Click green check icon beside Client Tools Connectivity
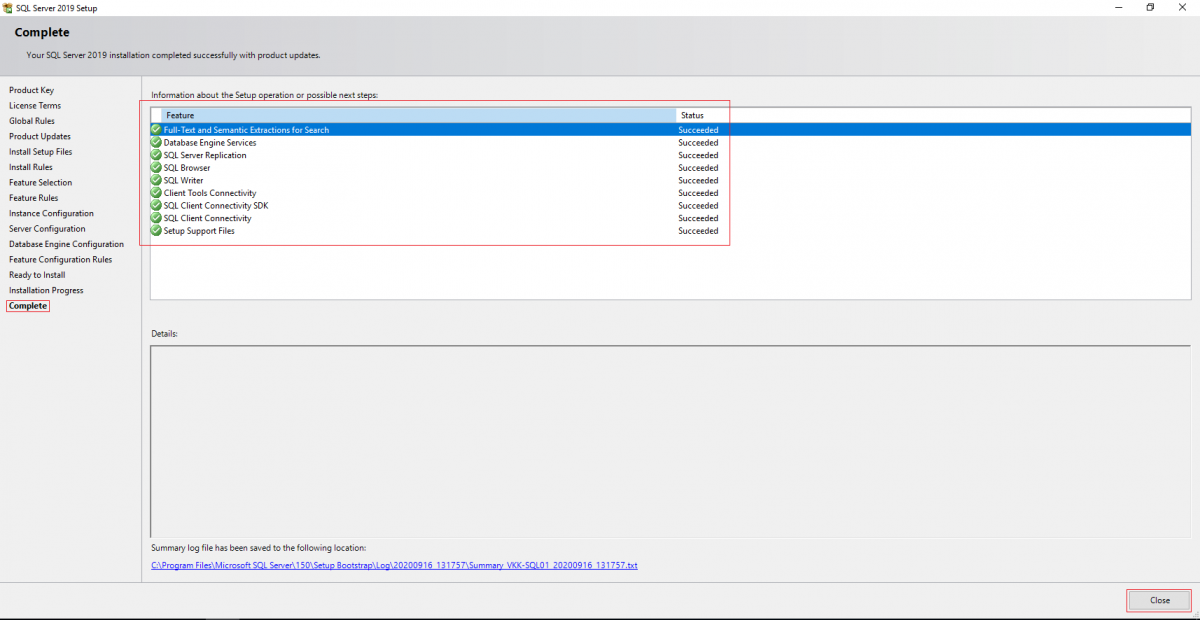The image size is (1200, 620). click(156, 193)
